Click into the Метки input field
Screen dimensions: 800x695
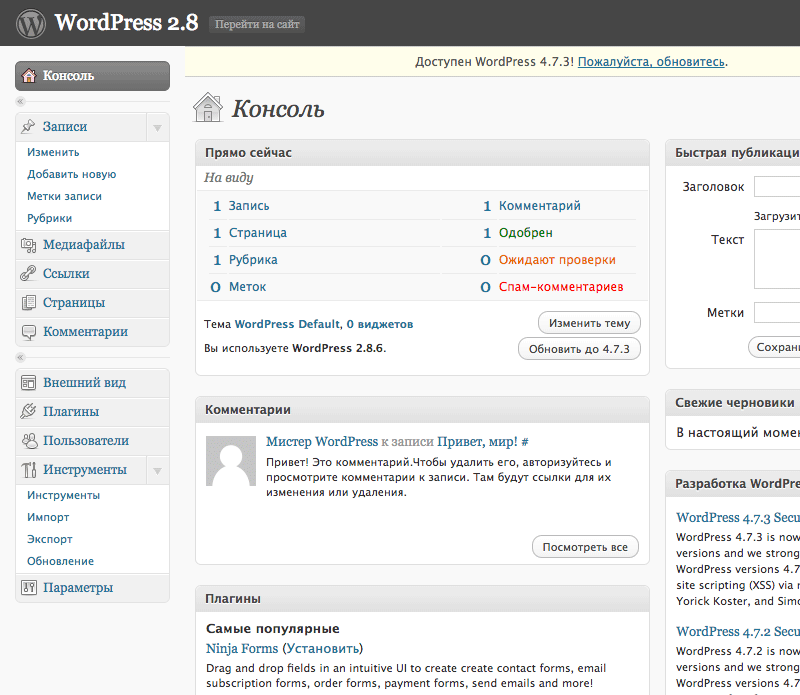coord(777,313)
